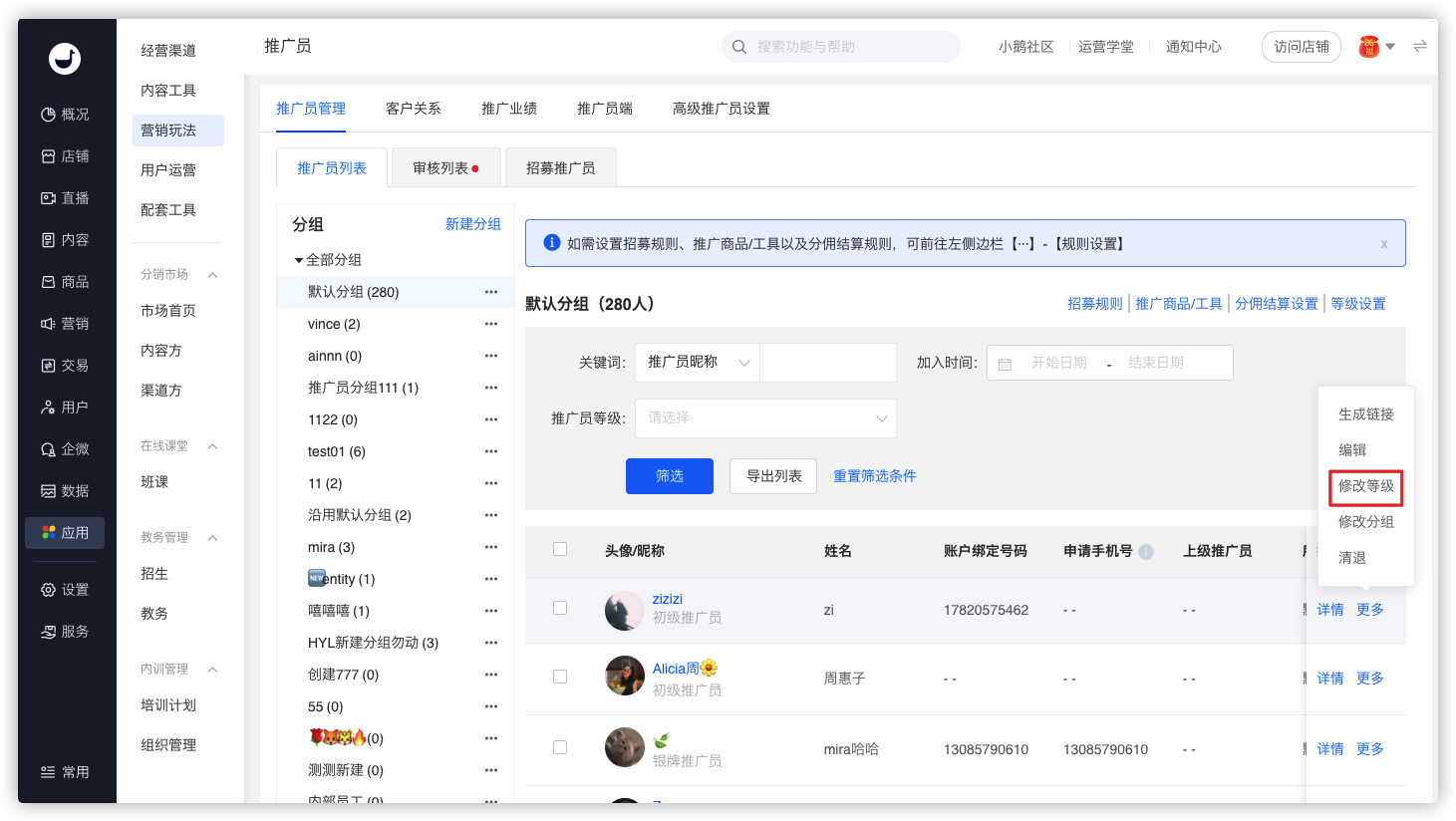The height and width of the screenshot is (821, 1456).
Task: Collapse the 分销市场 sidebar section
Action: tap(212, 275)
